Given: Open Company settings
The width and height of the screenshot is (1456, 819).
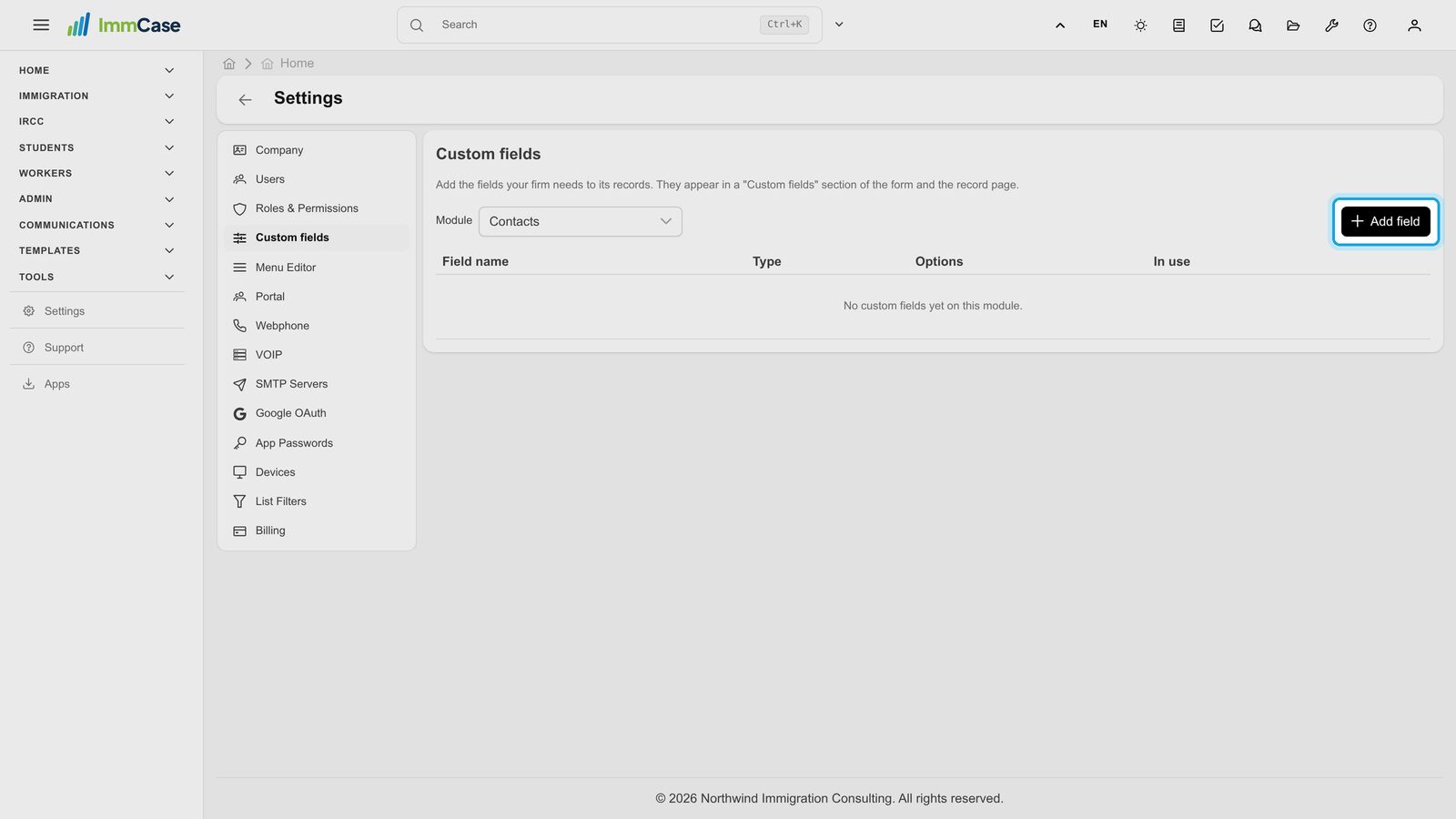Looking at the screenshot, I should 317,150.
